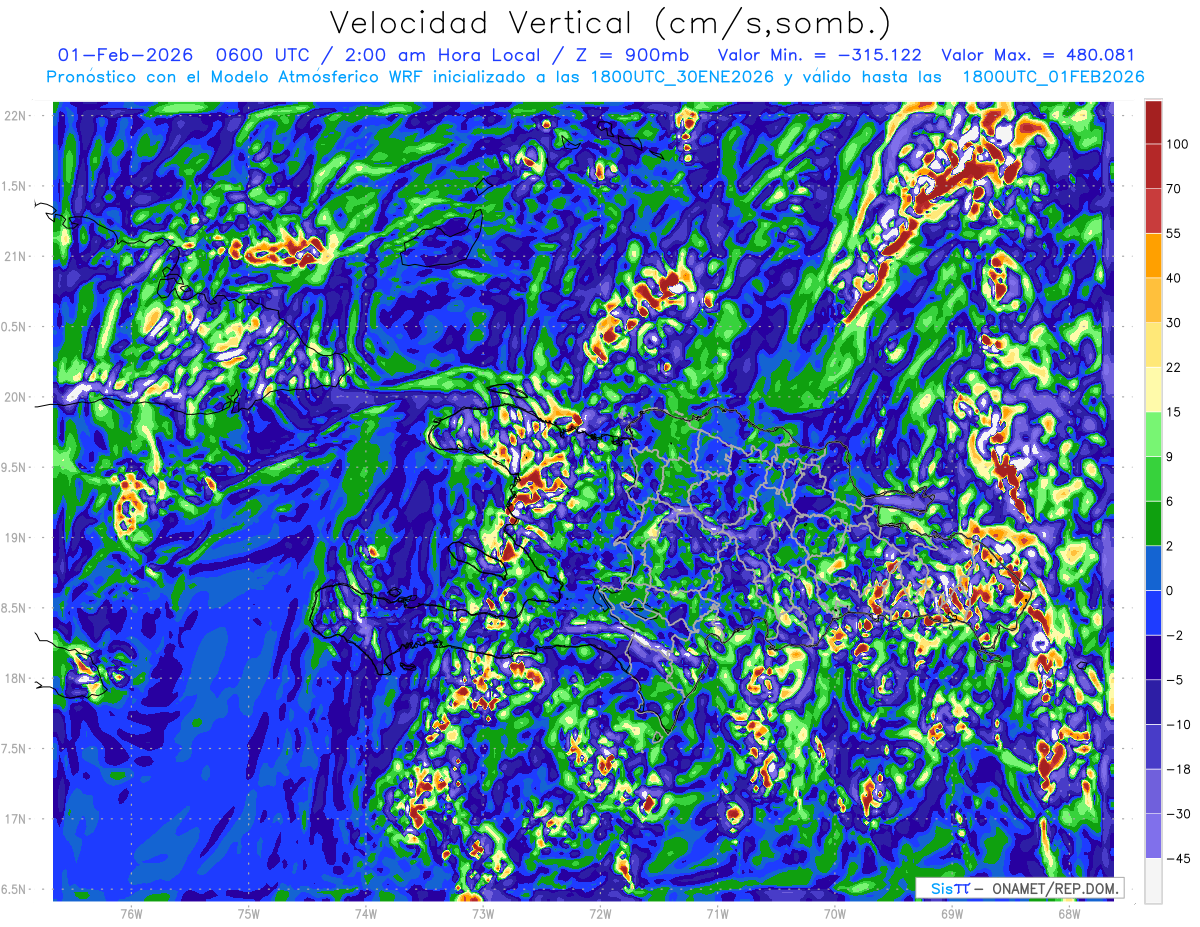
Task: Click the '20N' latitude label
Action: 15,397
